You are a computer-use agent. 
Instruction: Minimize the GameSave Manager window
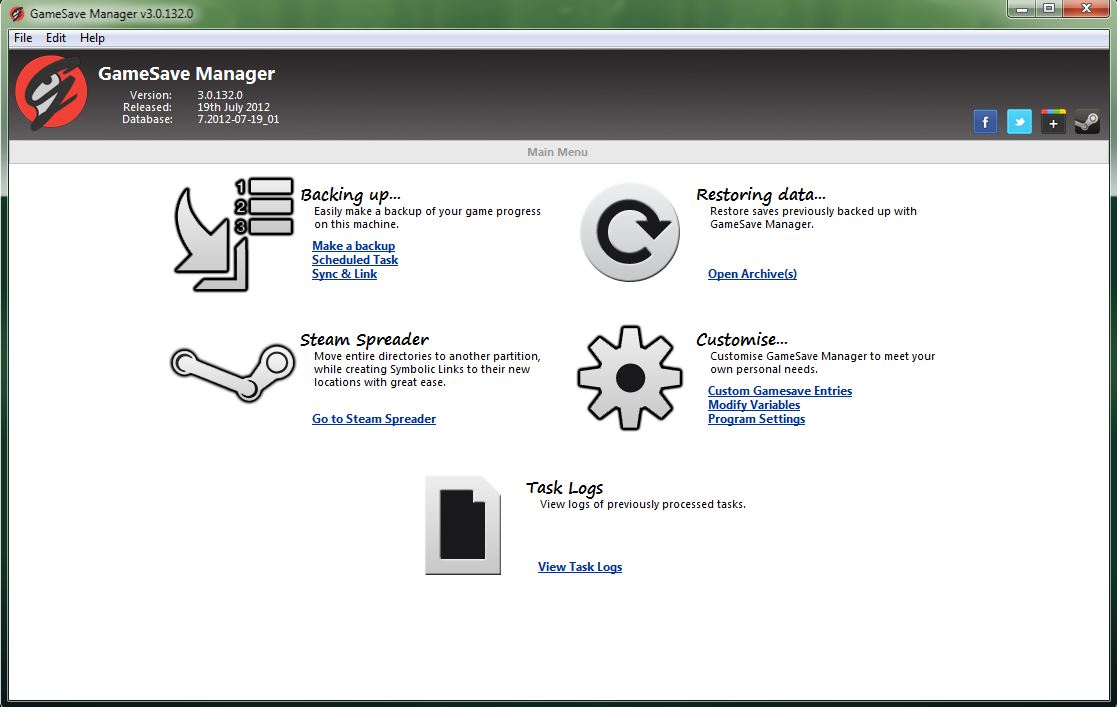coord(1022,9)
